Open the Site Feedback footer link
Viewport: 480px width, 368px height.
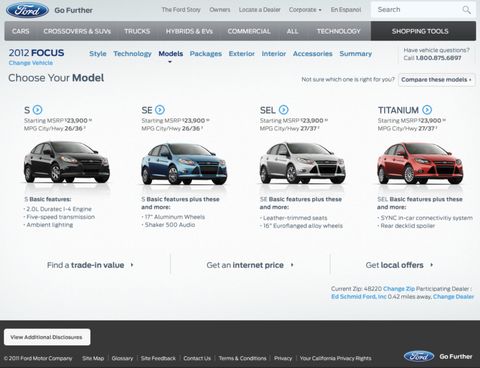(x=158, y=358)
